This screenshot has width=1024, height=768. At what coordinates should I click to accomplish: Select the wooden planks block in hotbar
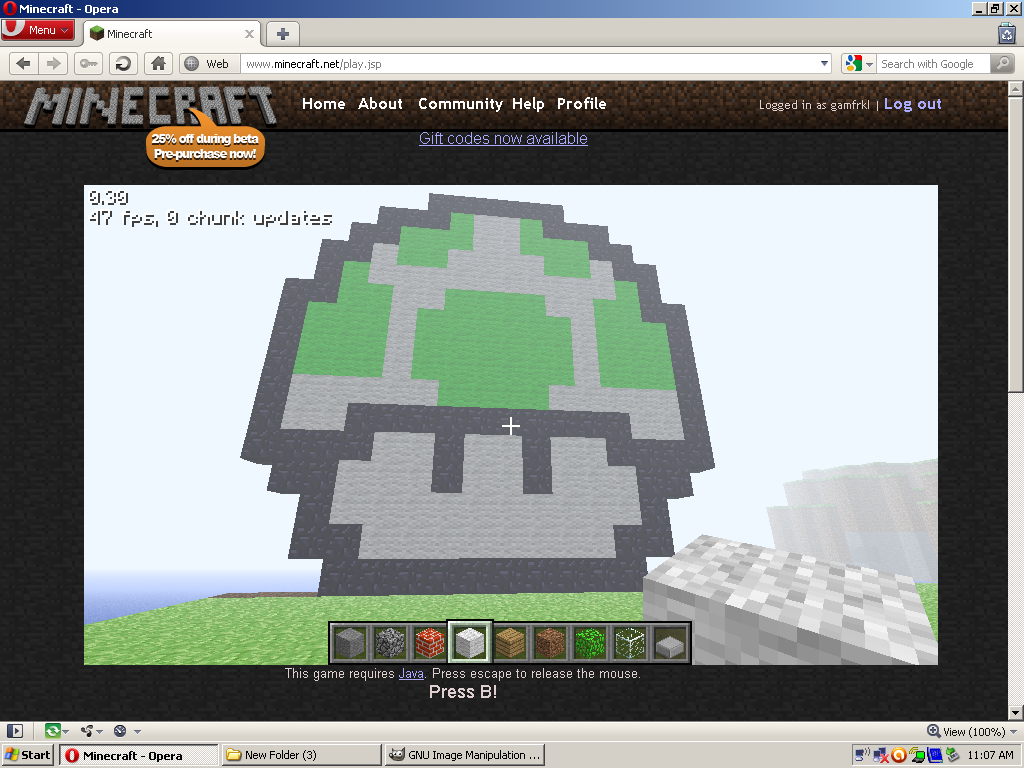510,642
